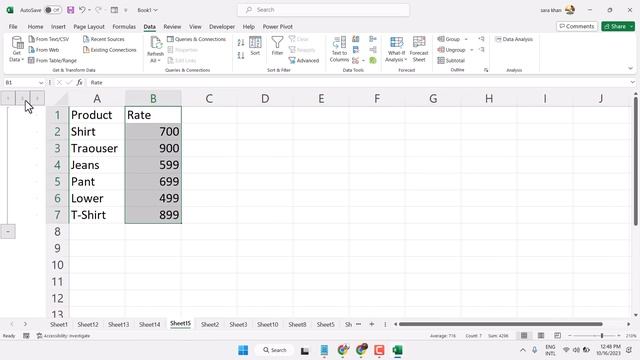Click Remove Duplicates icon
This screenshot has width=640, height=360.
pyautogui.click(x=356, y=50)
